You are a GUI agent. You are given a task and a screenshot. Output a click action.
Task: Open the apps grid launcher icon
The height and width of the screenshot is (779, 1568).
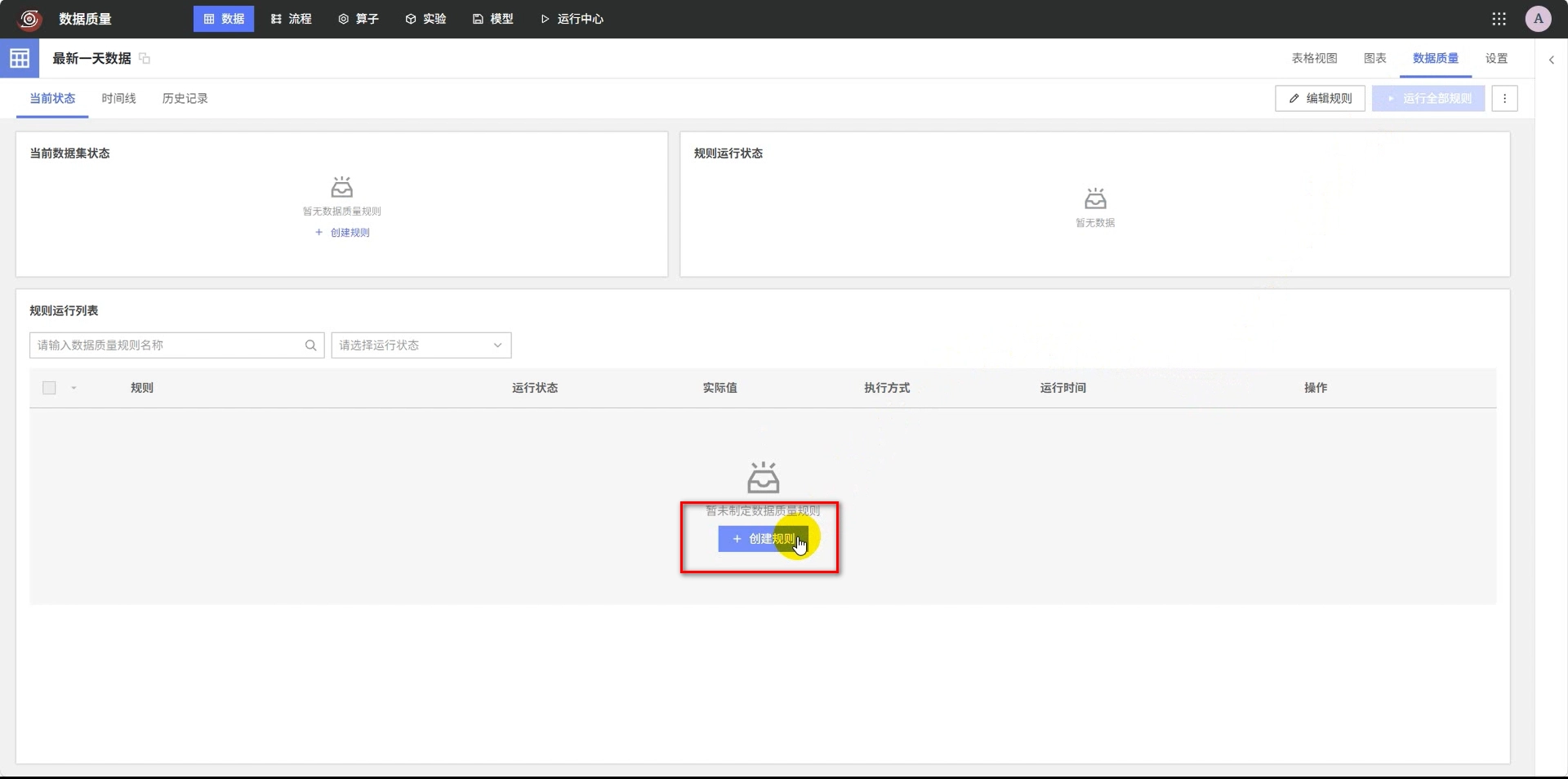tap(1499, 19)
